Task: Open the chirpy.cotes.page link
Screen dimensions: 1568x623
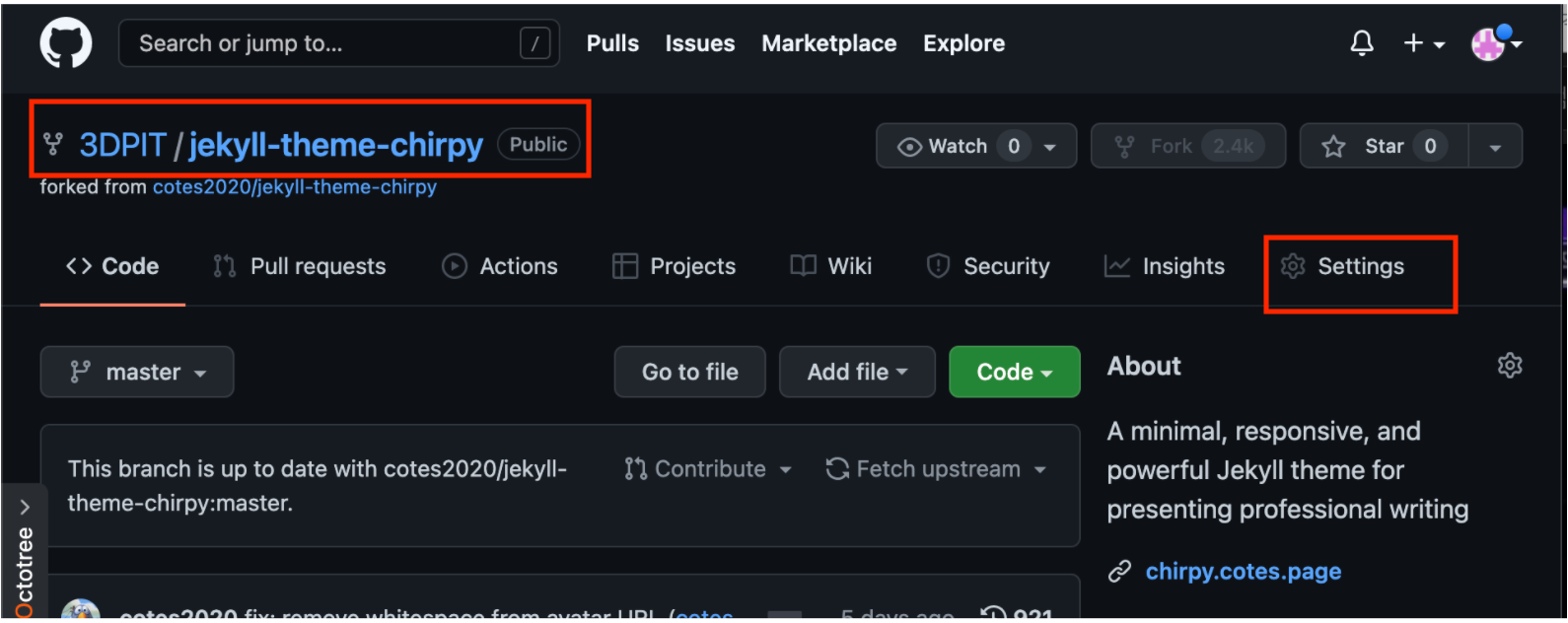Action: click(1243, 572)
